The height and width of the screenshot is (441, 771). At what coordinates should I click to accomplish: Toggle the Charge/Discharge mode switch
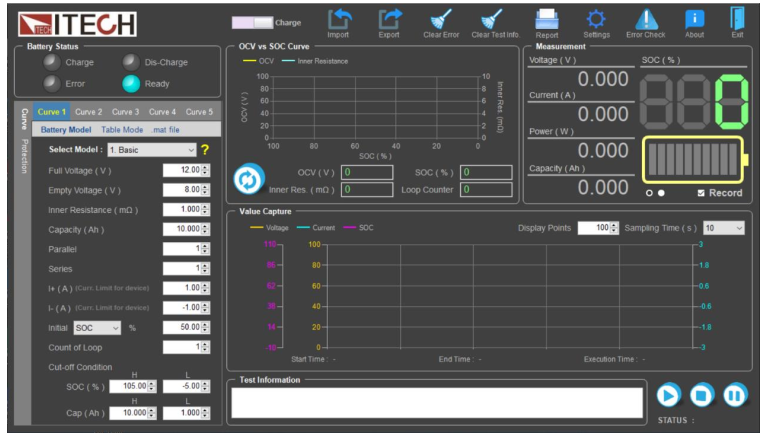click(251, 22)
